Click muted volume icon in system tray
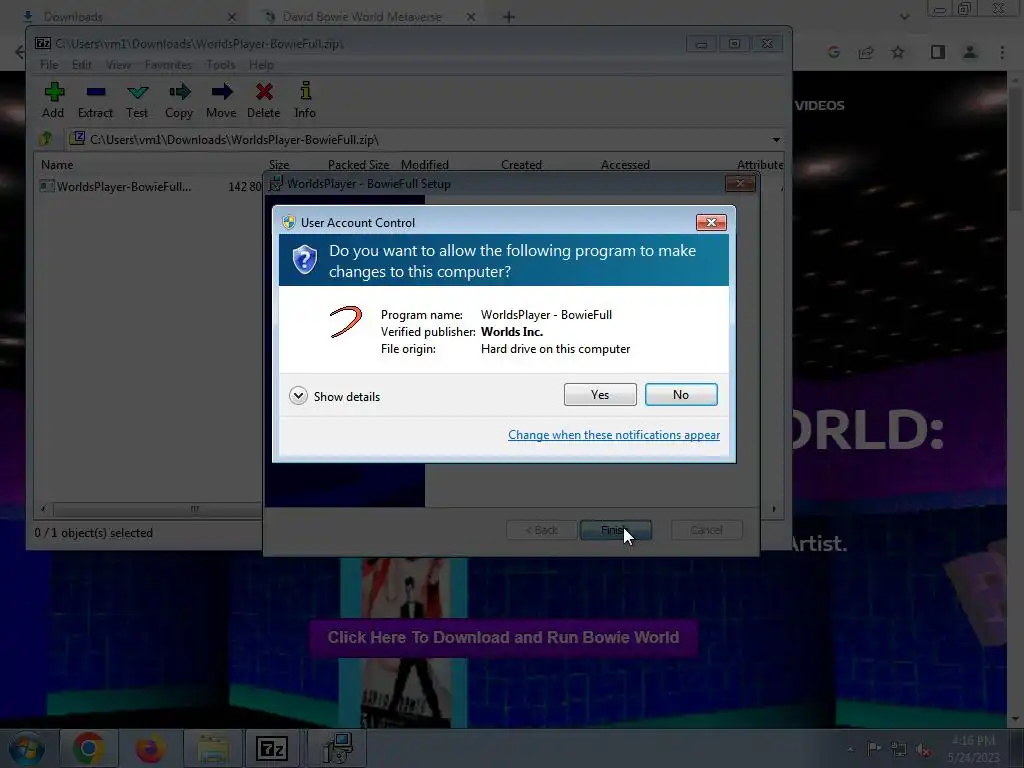 point(923,750)
